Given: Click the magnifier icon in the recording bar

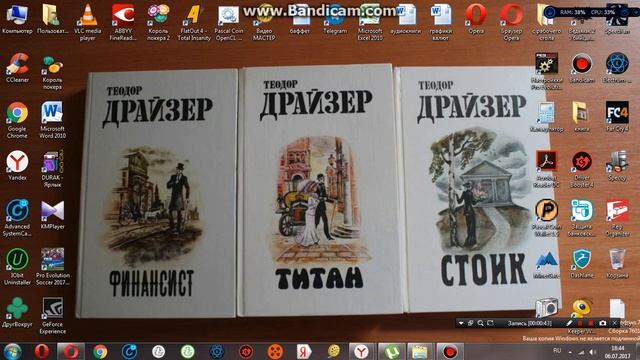Looking at the screenshot, I should pos(480,323).
